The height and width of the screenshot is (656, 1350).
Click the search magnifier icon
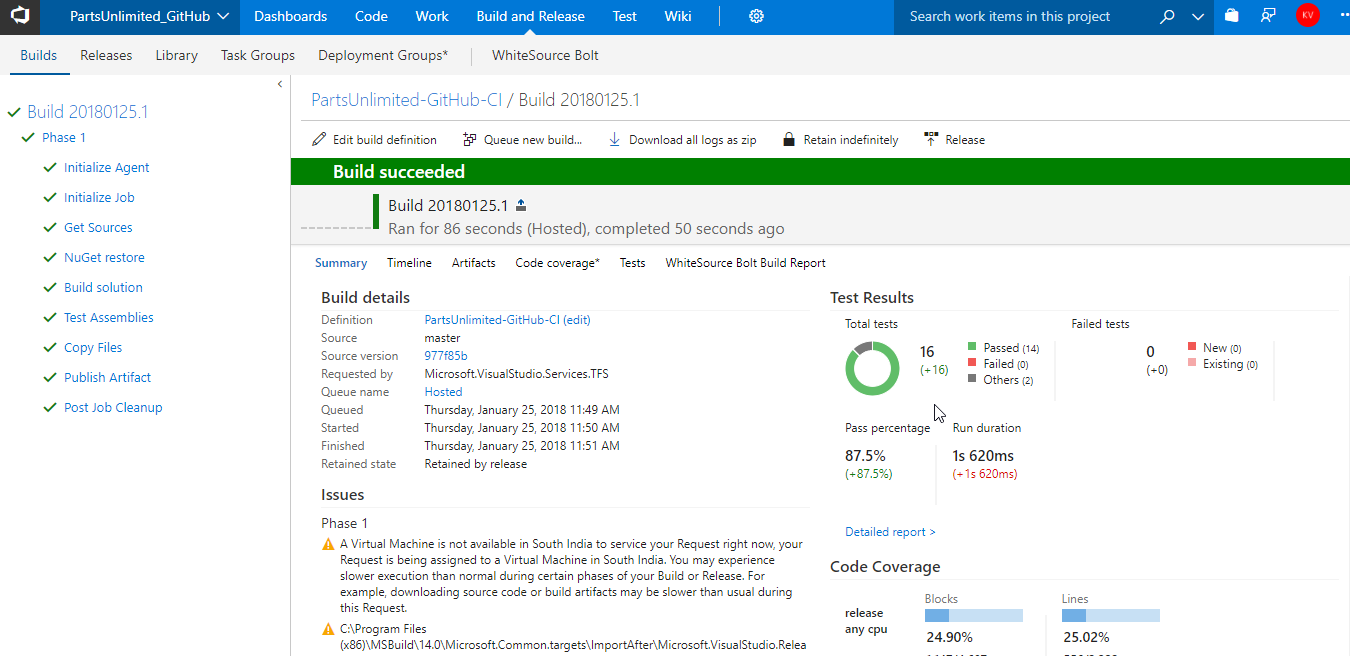[1167, 16]
